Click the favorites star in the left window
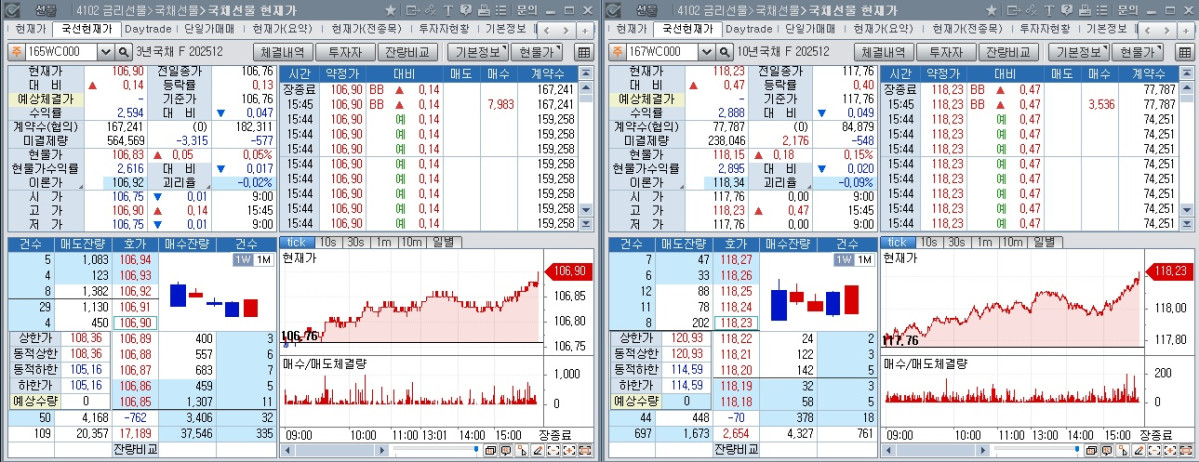The image size is (1199, 462). 391,11
